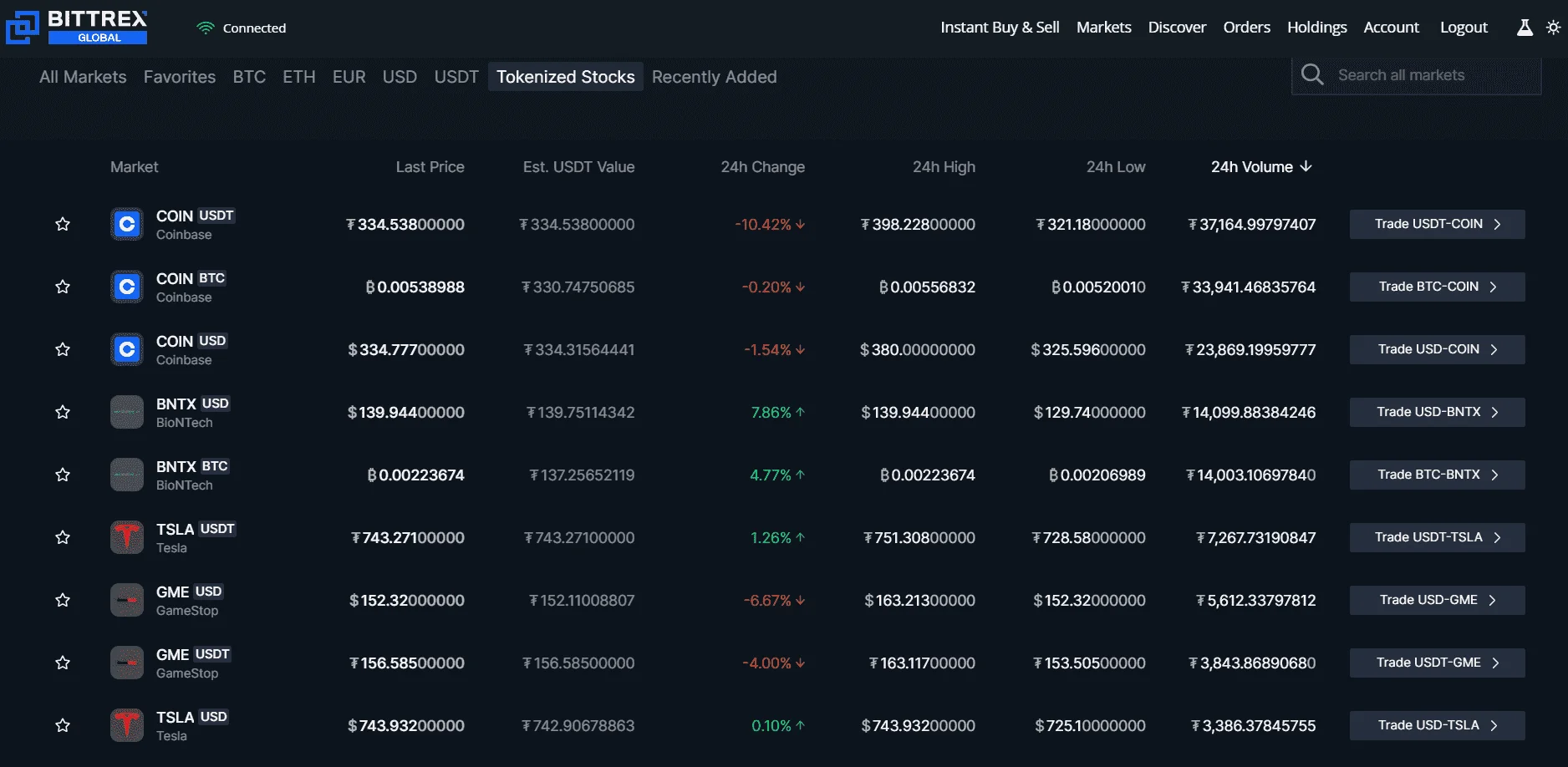1568x767 pixels.
Task: Favorite the TSLA USD market star
Action: click(63, 725)
